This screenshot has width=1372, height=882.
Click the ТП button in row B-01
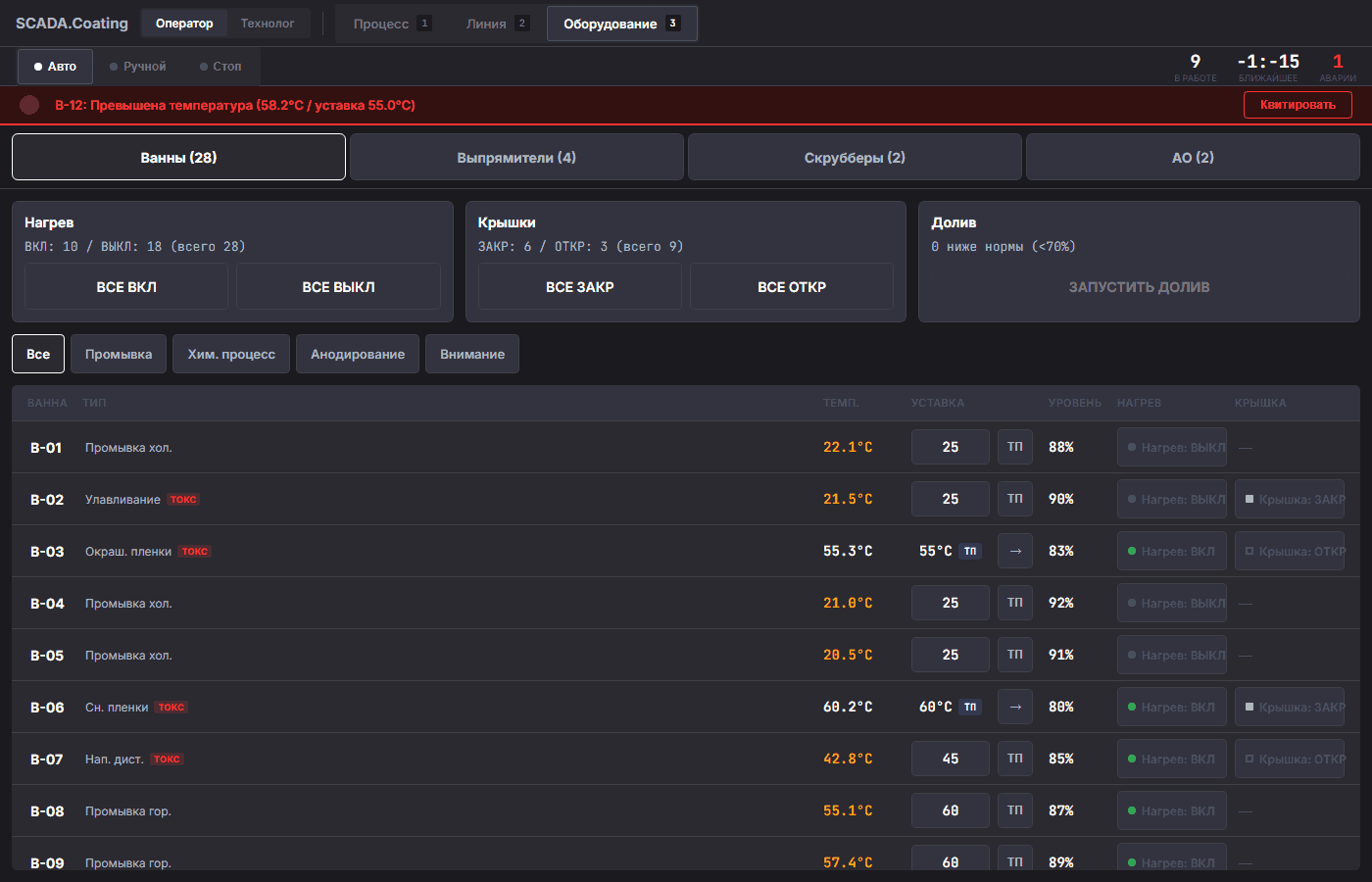pos(1014,447)
